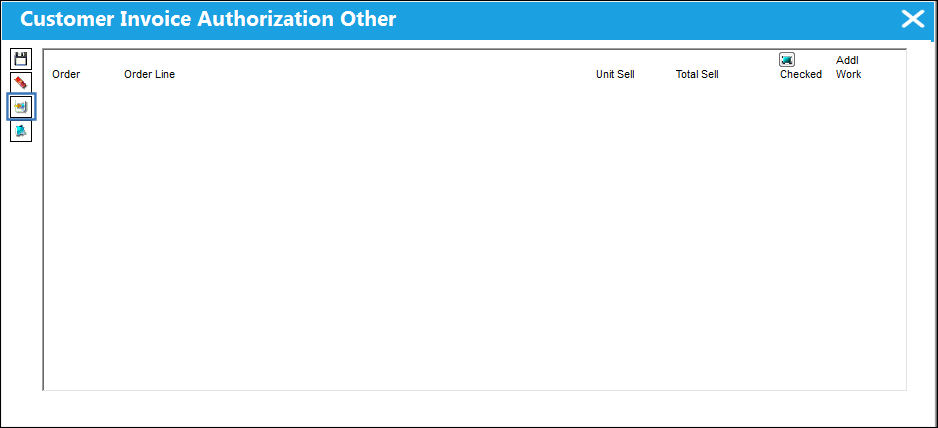Image resolution: width=938 pixels, height=428 pixels.
Task: Click the highlighted import arrow icon
Action: [21, 107]
